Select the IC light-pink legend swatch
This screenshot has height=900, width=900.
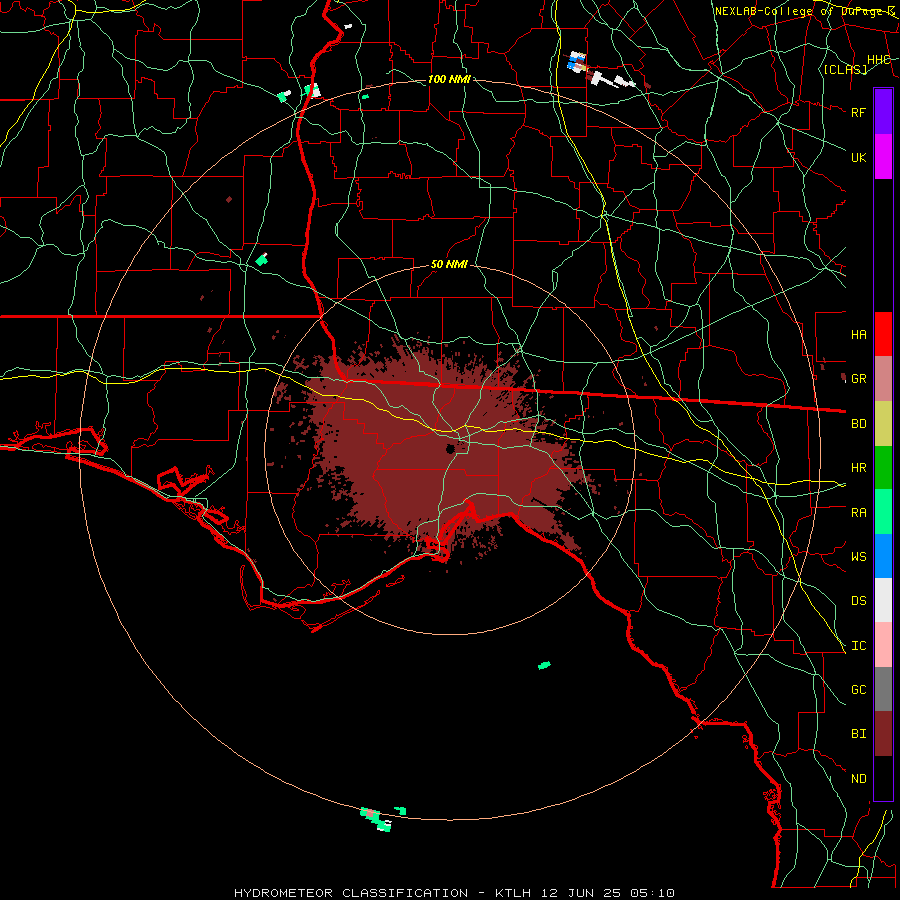click(883, 645)
